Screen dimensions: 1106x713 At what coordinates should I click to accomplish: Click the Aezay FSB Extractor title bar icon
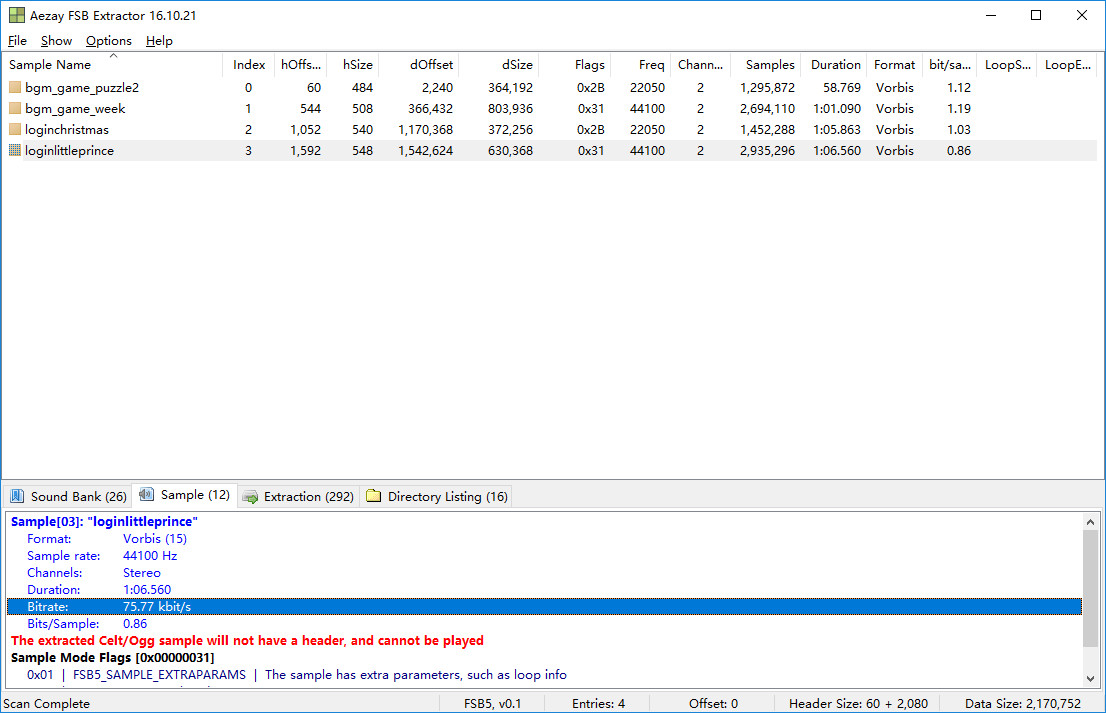16,15
